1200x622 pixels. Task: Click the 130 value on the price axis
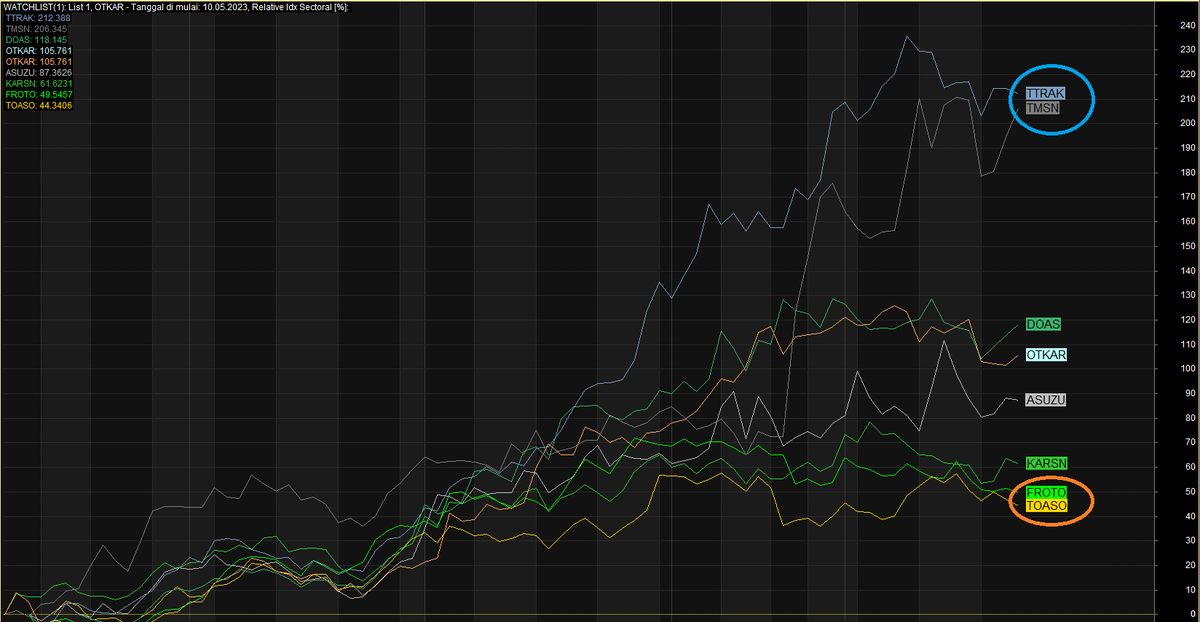1188,295
